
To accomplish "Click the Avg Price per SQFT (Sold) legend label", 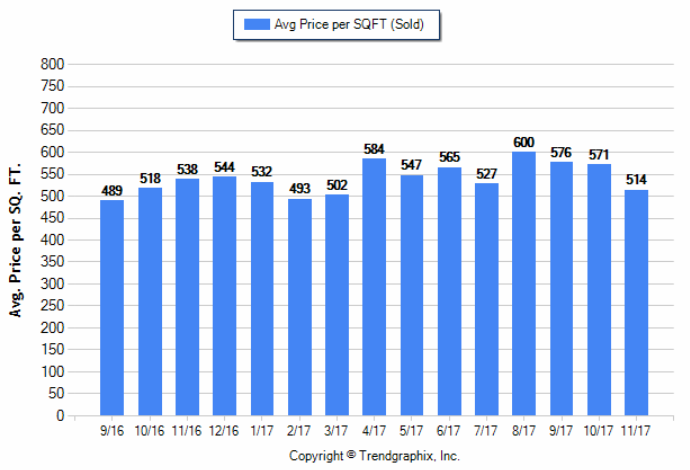I will (356, 25).
